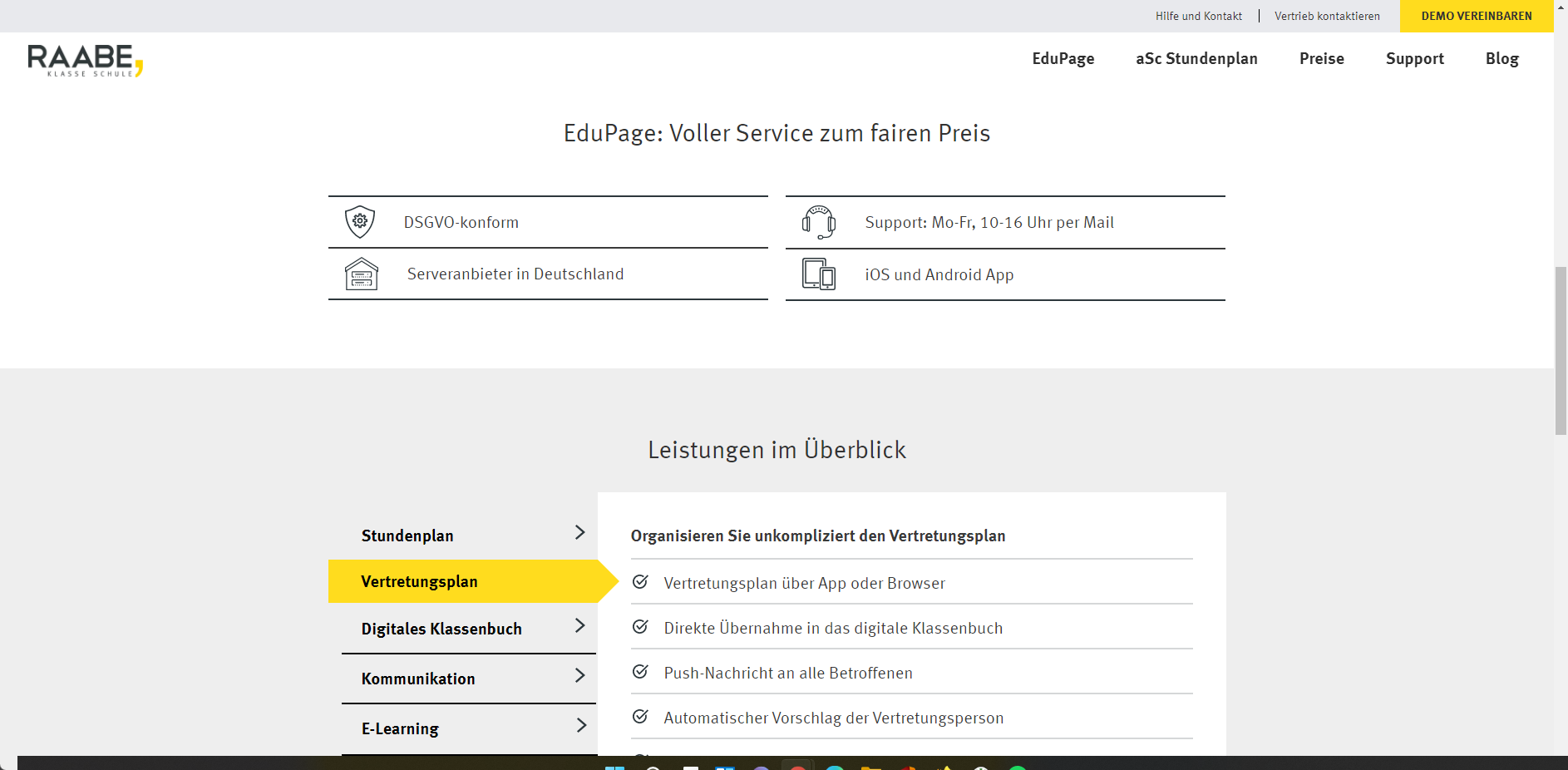Image resolution: width=1568 pixels, height=770 pixels.
Task: Click the iOS und Android App text
Action: point(939,274)
